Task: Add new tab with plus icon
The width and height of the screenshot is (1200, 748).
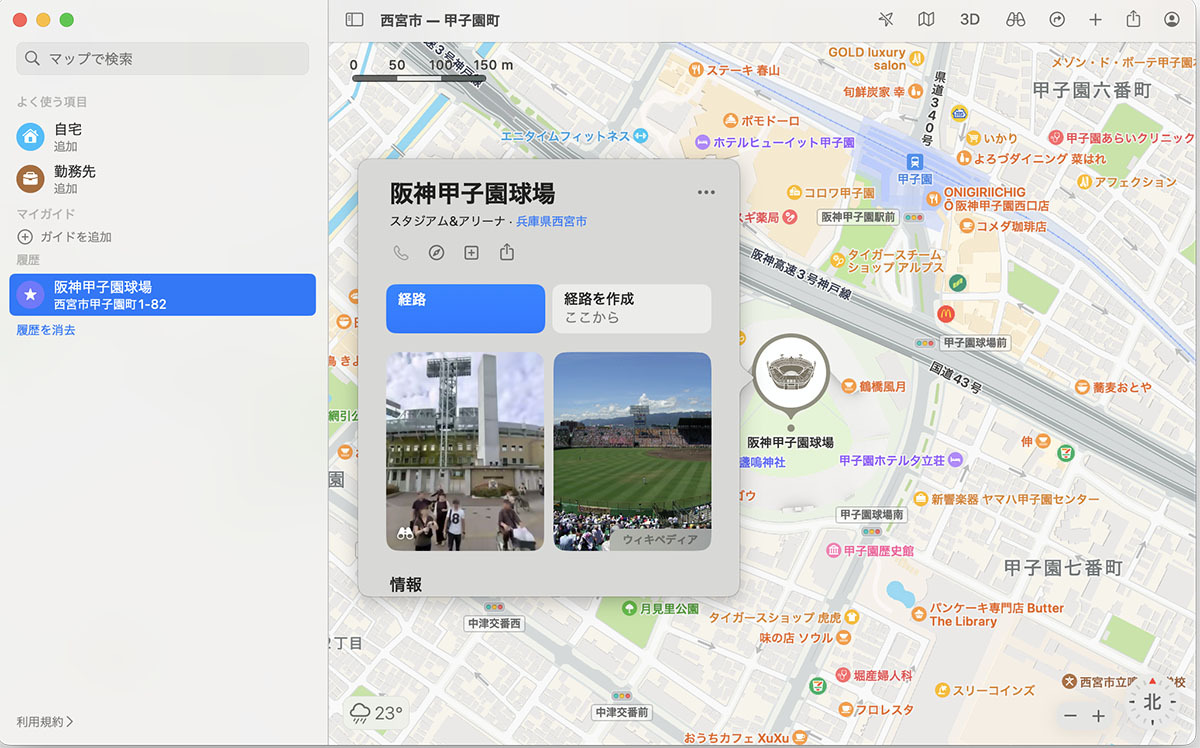Action: coord(1095,19)
